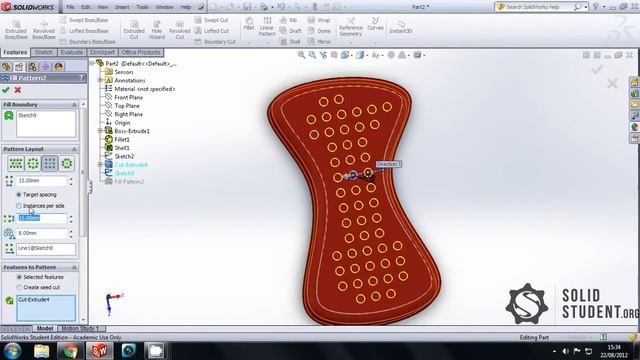Choose the Extruded Cut tool
This screenshot has height=360, width=640.
(x=134, y=30)
